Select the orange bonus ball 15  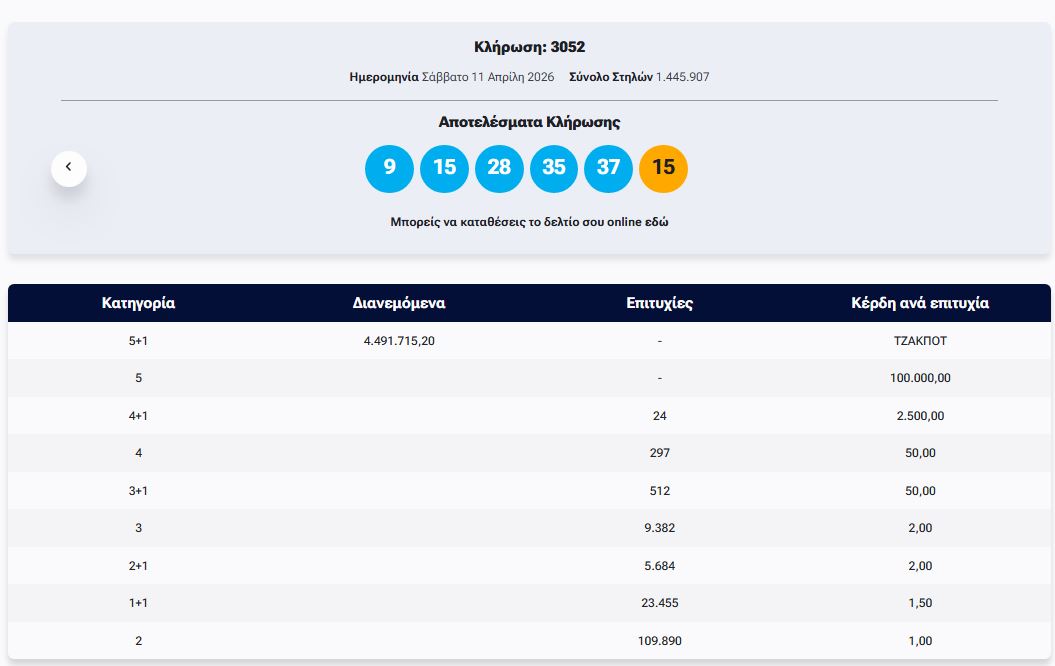pyautogui.click(x=663, y=168)
